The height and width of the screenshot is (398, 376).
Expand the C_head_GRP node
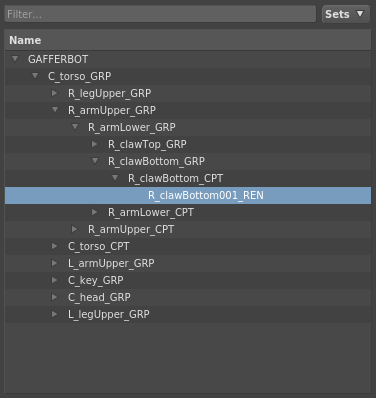click(55, 297)
